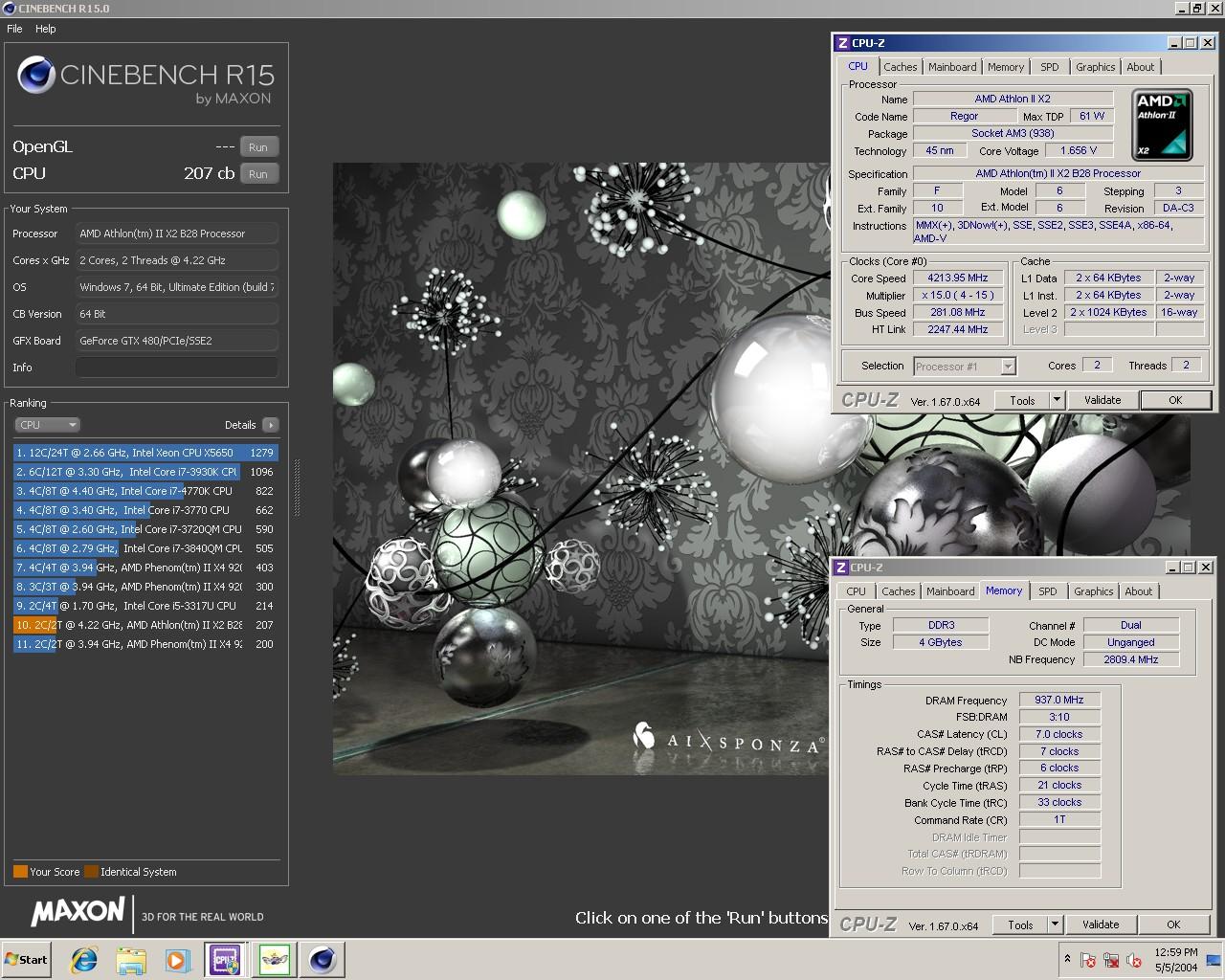Open the File menu in Cinebench
Viewport: 1225px width, 980px height.
[x=14, y=29]
